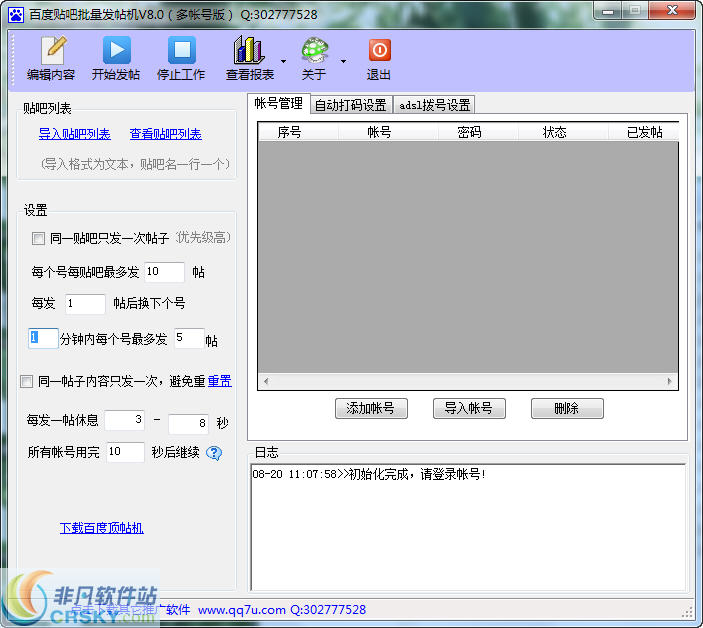Image resolution: width=703 pixels, height=628 pixels.
Task: Click the 已发帖 column header
Action: (x=644, y=132)
